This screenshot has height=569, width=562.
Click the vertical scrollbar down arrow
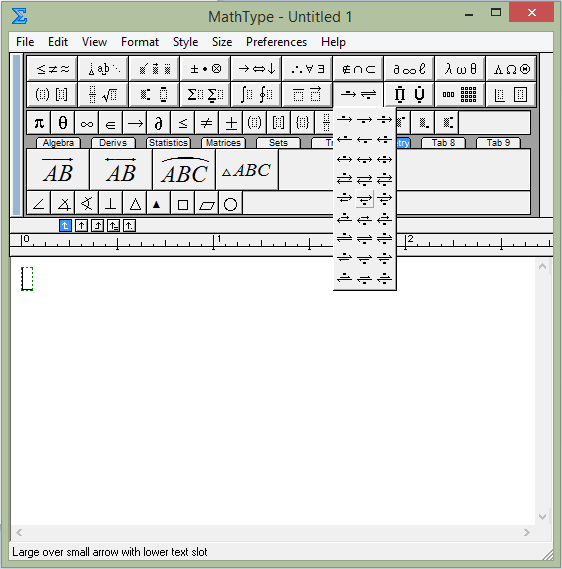pos(542,517)
